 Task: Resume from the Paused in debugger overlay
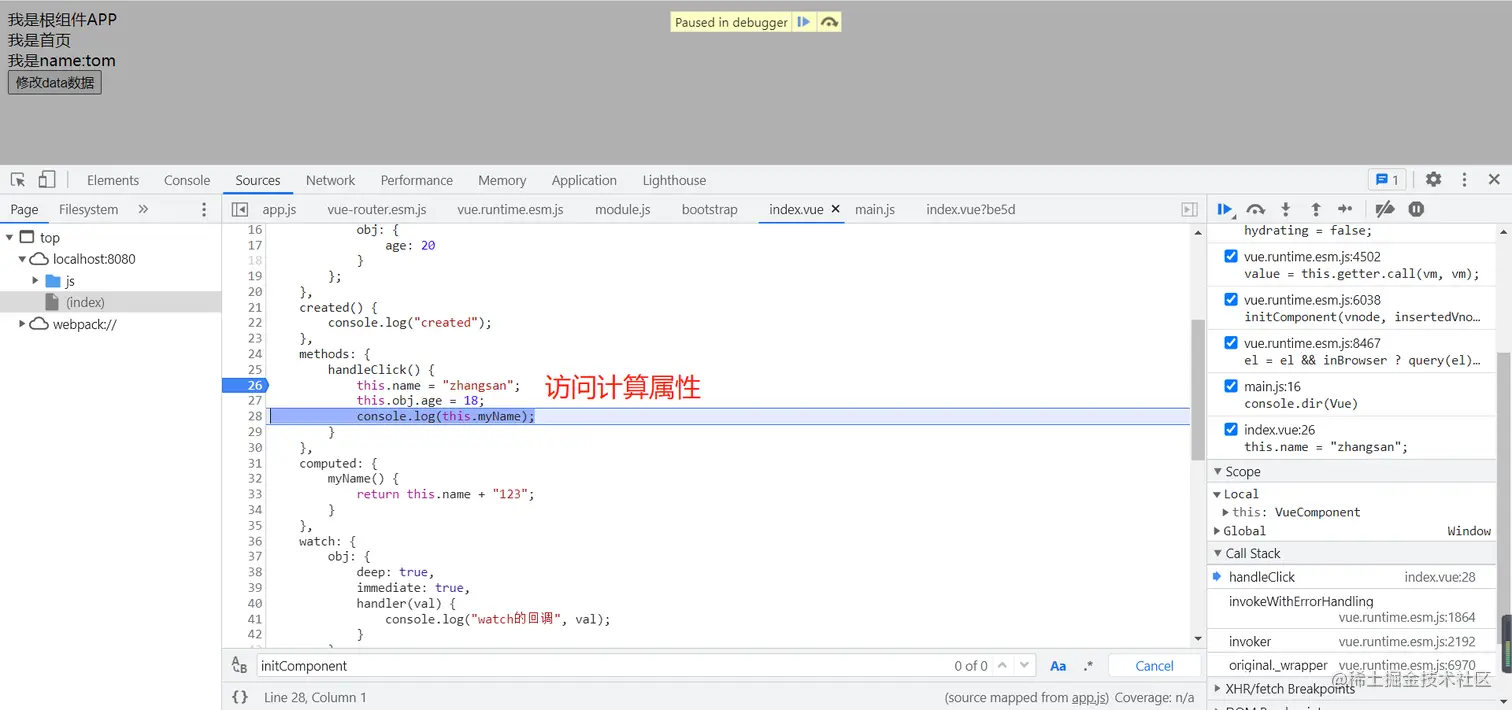point(803,22)
